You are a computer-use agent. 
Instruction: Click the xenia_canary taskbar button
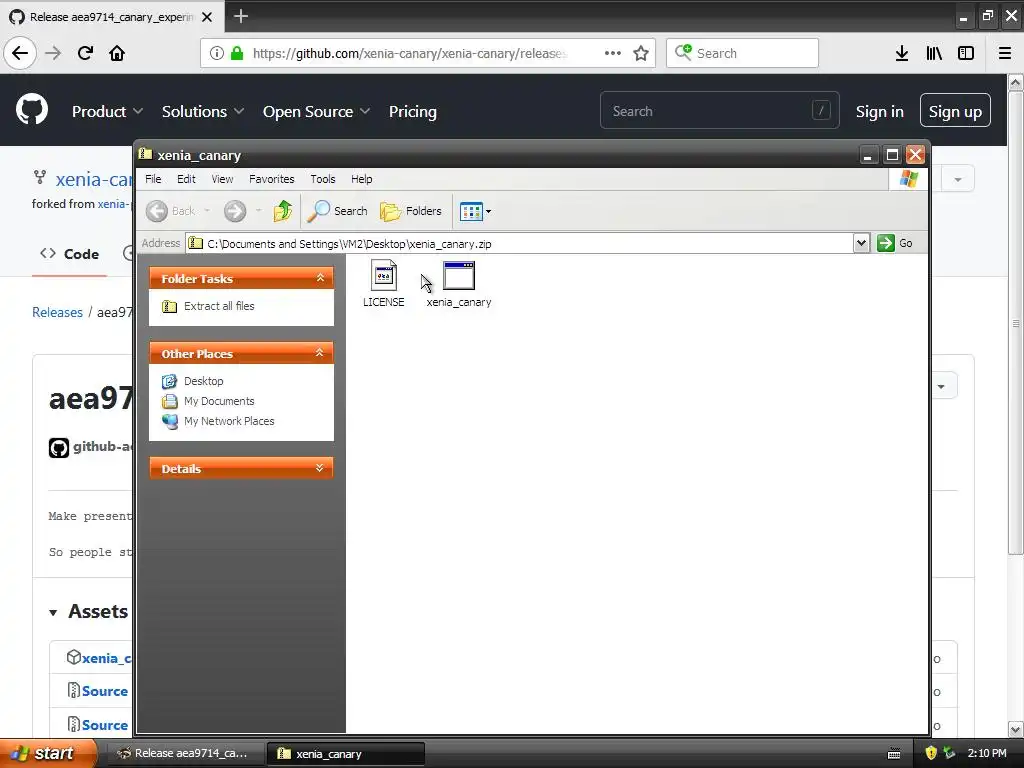coord(346,754)
